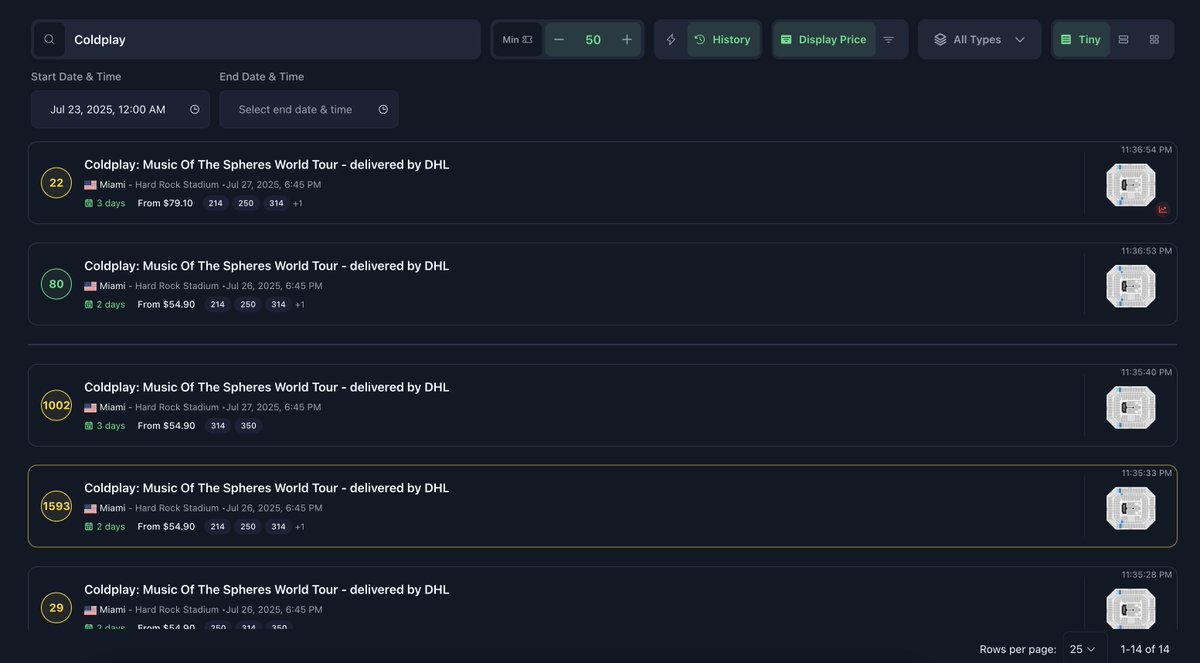The image size is (1200, 663).
Task: Click the filter icon next to Display Price
Action: [x=888, y=38]
